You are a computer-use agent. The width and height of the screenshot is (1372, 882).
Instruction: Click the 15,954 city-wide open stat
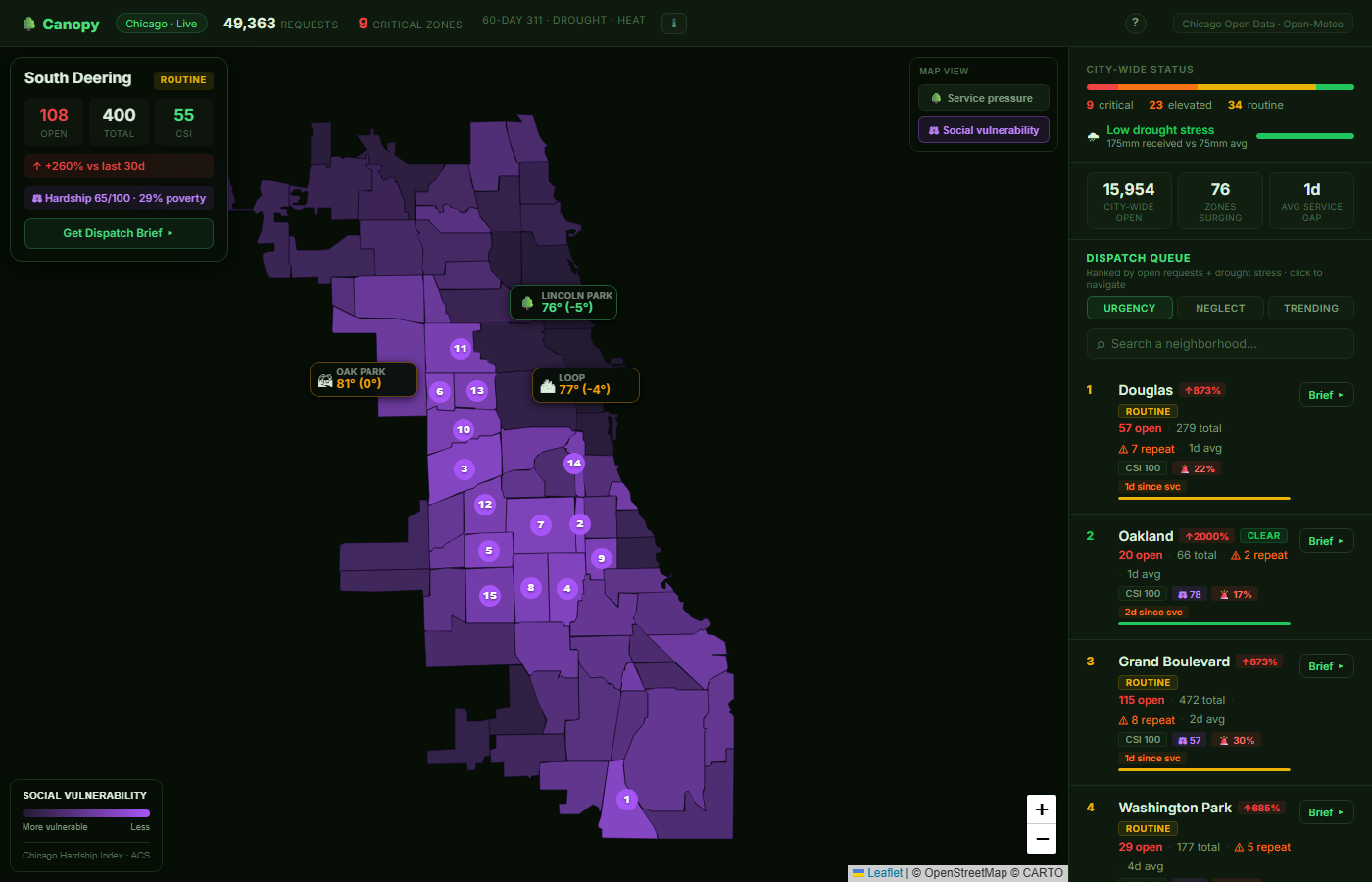pos(1129,201)
